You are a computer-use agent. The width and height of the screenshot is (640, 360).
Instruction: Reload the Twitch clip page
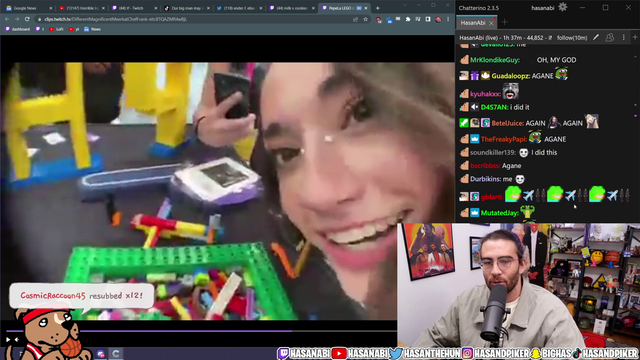pos(27,19)
